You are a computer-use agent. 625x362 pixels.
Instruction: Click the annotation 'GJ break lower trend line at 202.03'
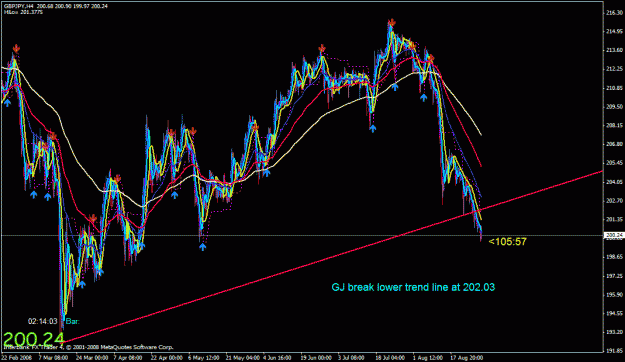click(413, 287)
